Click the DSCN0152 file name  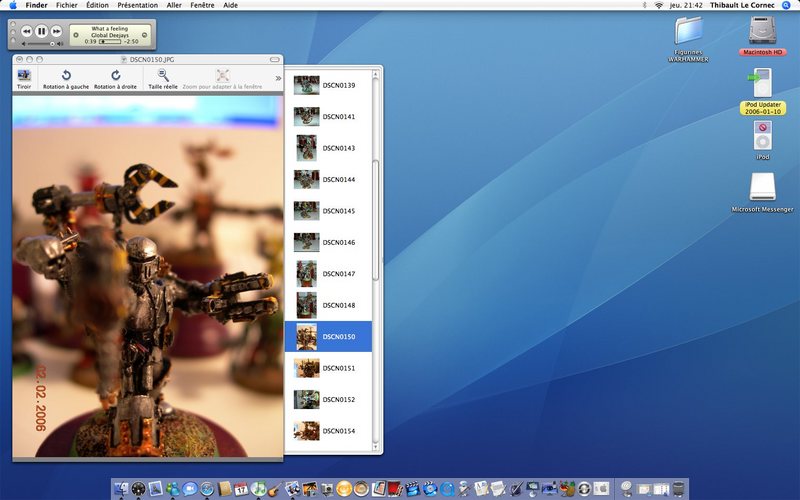pyautogui.click(x=339, y=399)
